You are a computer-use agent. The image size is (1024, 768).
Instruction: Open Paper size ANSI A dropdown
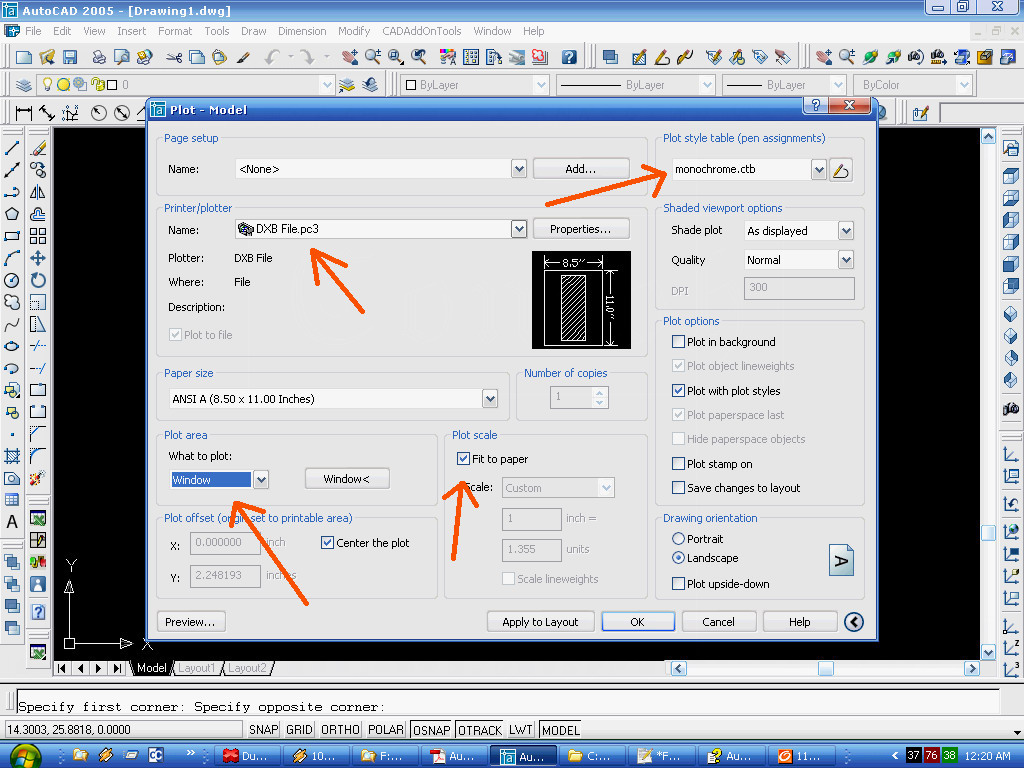[490, 399]
